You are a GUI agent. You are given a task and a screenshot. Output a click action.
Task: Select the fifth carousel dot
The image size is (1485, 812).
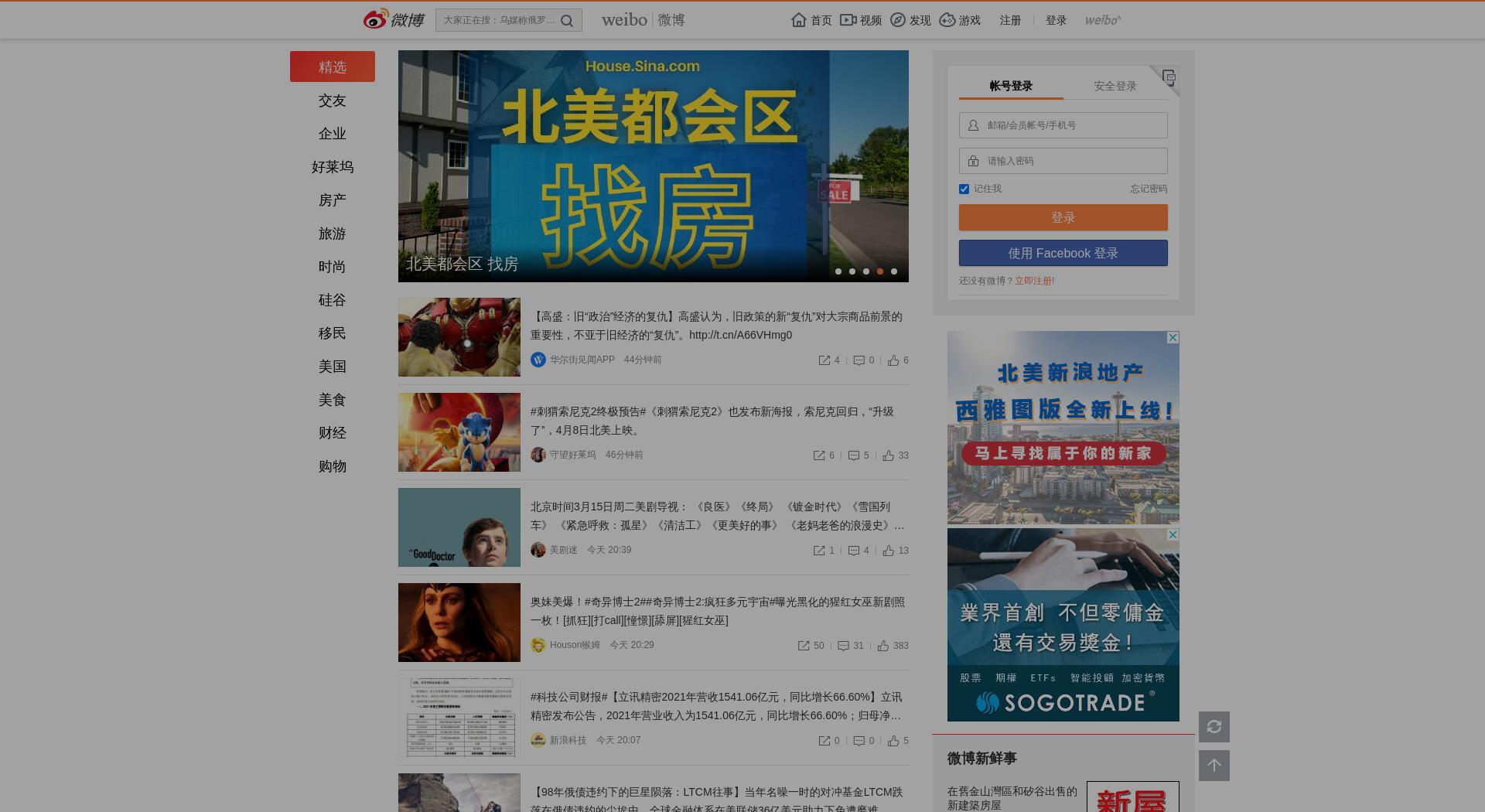tap(894, 271)
